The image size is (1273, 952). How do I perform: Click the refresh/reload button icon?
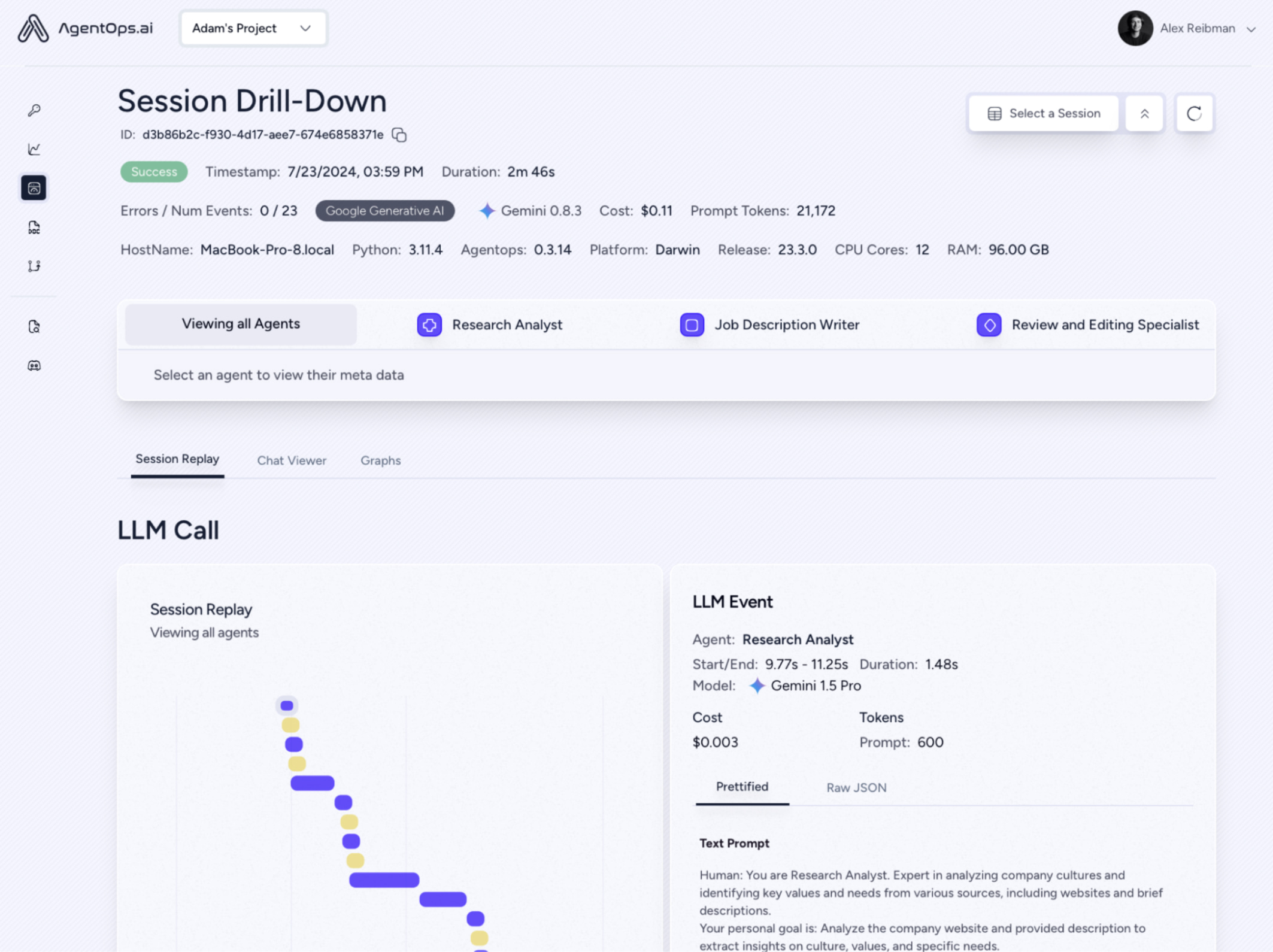pyautogui.click(x=1194, y=113)
